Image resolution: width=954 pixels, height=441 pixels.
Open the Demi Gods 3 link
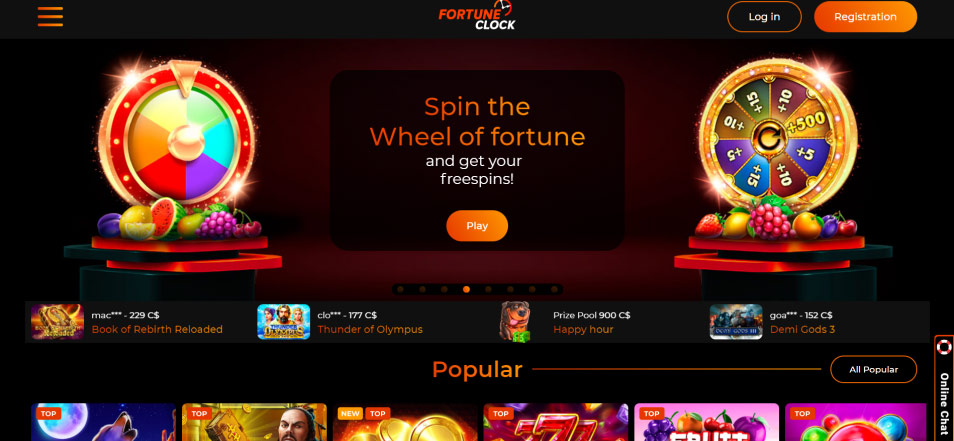[x=803, y=330]
